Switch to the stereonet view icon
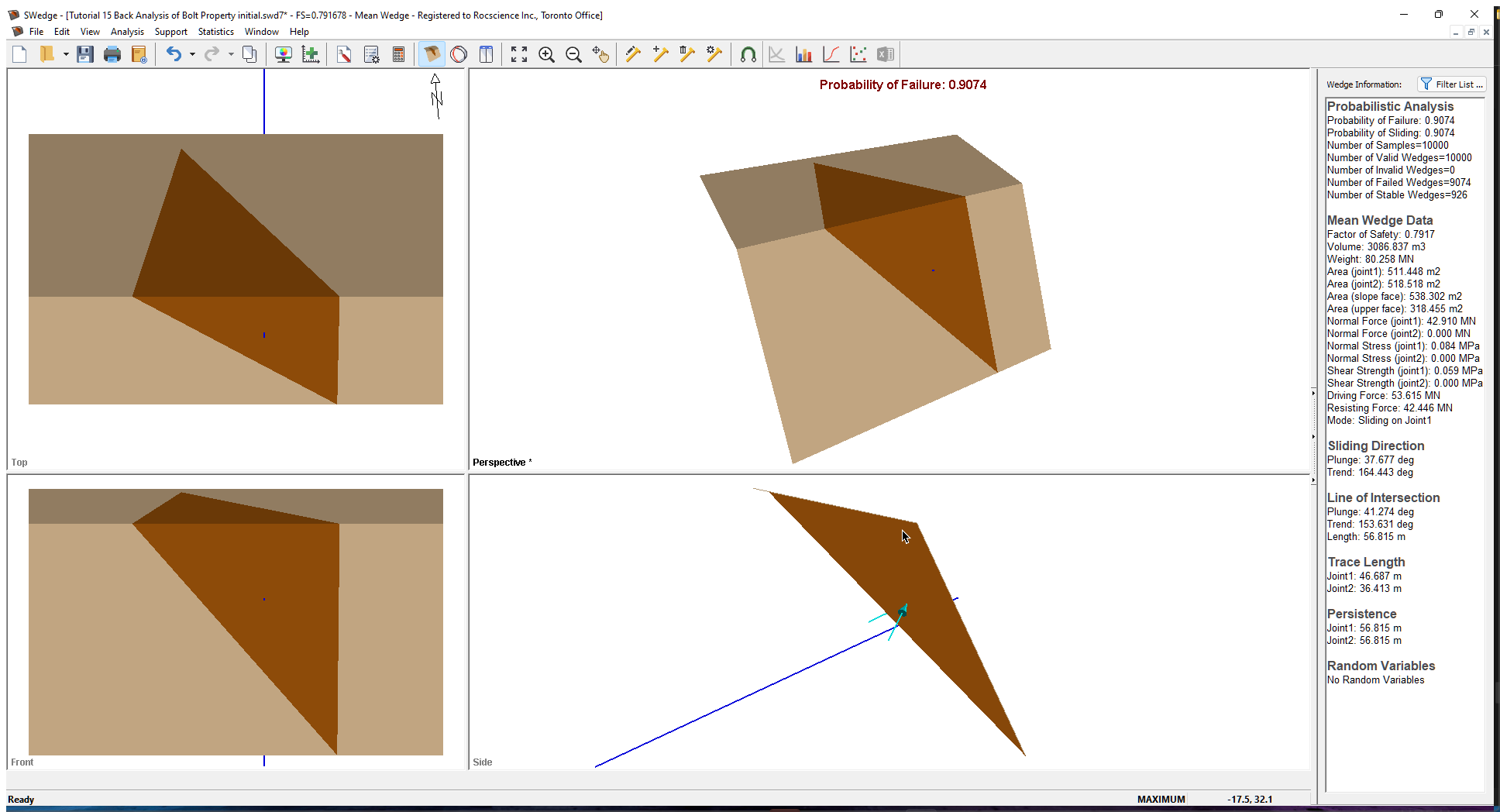Viewport: 1500px width, 812px height. (459, 54)
